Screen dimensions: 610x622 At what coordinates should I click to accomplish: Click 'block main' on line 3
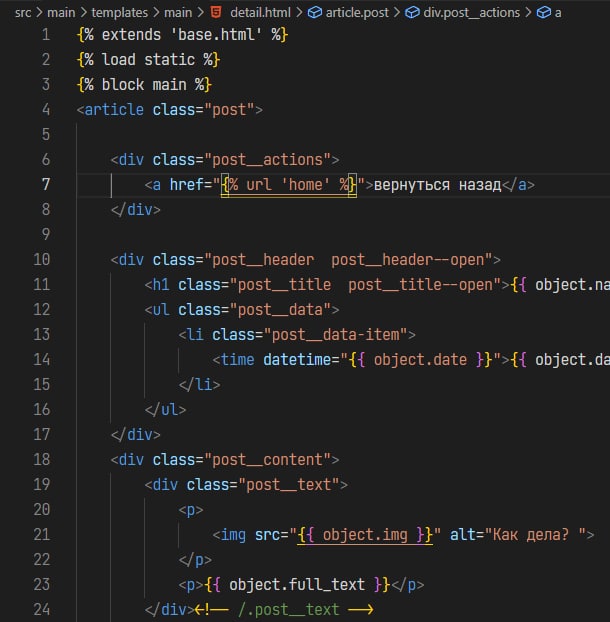144,84
